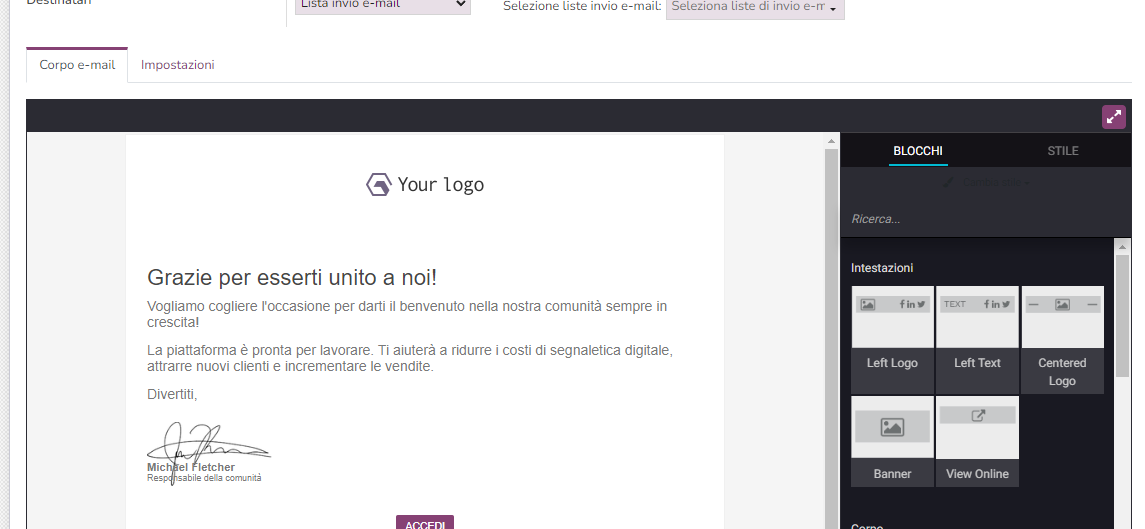Image resolution: width=1145 pixels, height=529 pixels.
Task: Select the Left Text header block
Action: point(977,338)
